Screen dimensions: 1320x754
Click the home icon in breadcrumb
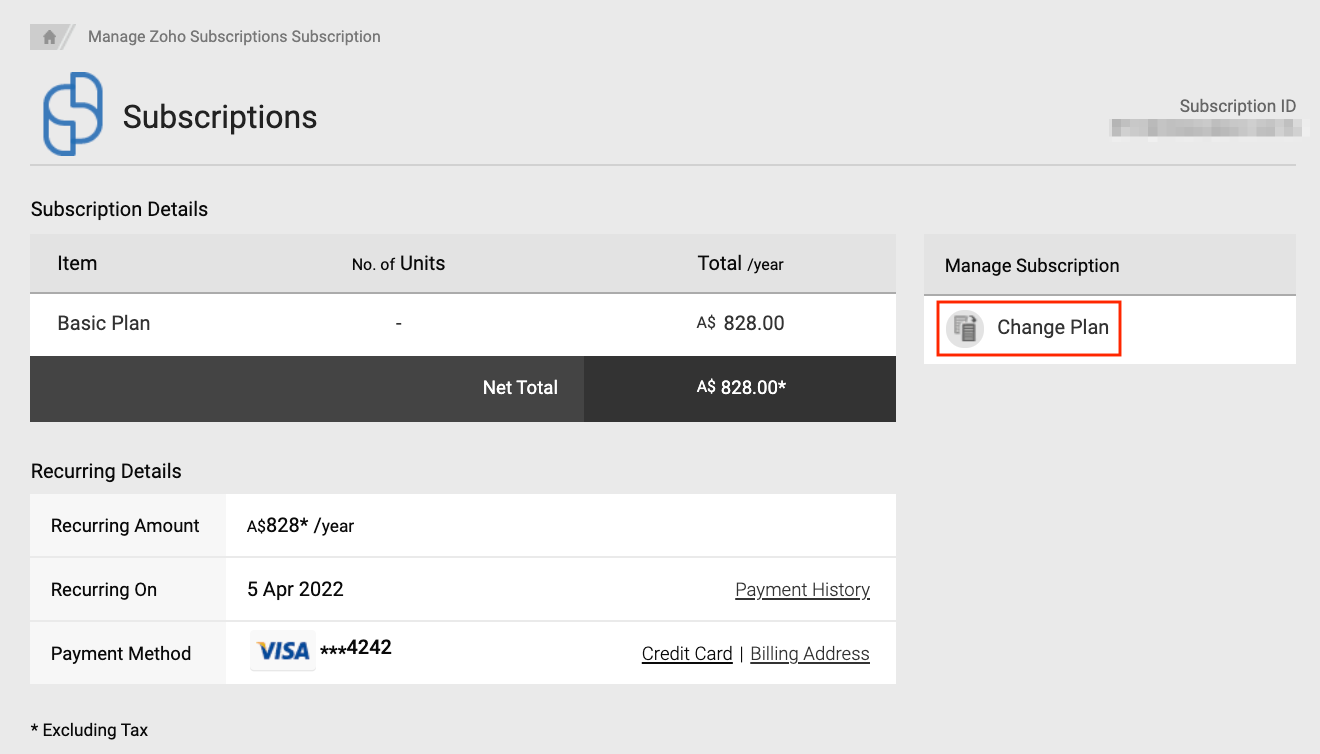tap(49, 37)
